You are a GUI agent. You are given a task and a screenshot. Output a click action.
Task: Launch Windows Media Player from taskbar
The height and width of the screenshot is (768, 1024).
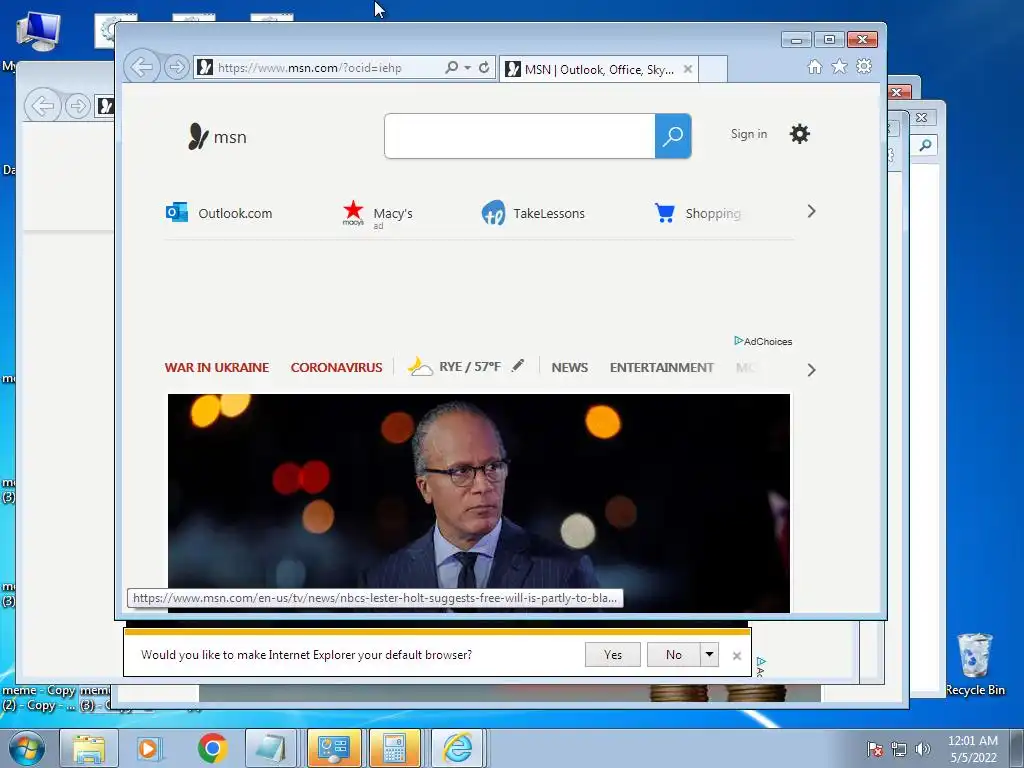148,748
